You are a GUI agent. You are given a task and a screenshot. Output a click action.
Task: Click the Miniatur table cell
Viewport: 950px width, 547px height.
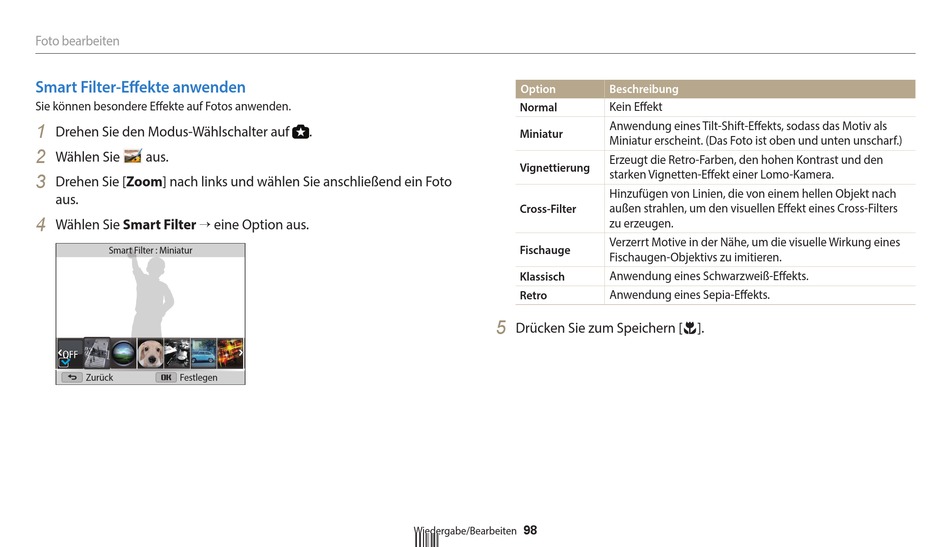pyautogui.click(x=560, y=134)
